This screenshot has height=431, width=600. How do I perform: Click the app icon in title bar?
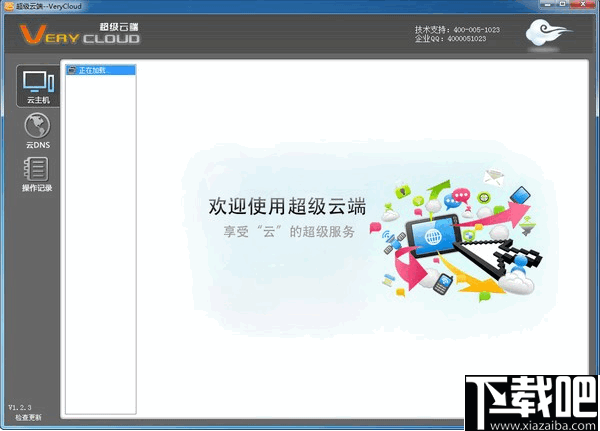pyautogui.click(x=8, y=6)
